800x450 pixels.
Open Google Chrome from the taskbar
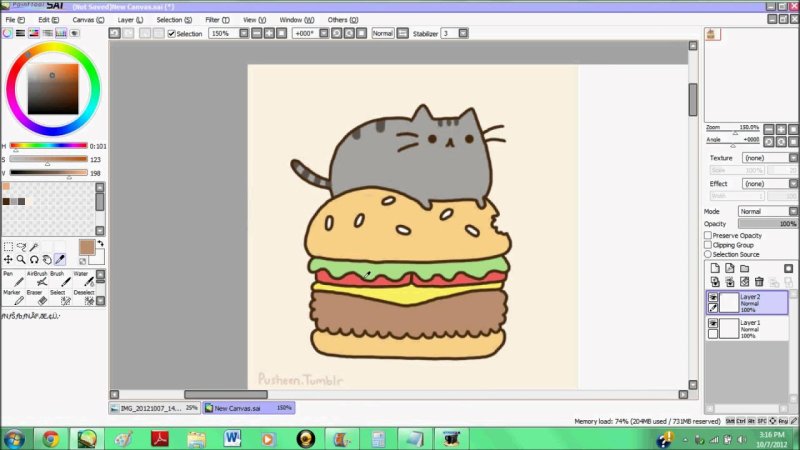pos(50,438)
